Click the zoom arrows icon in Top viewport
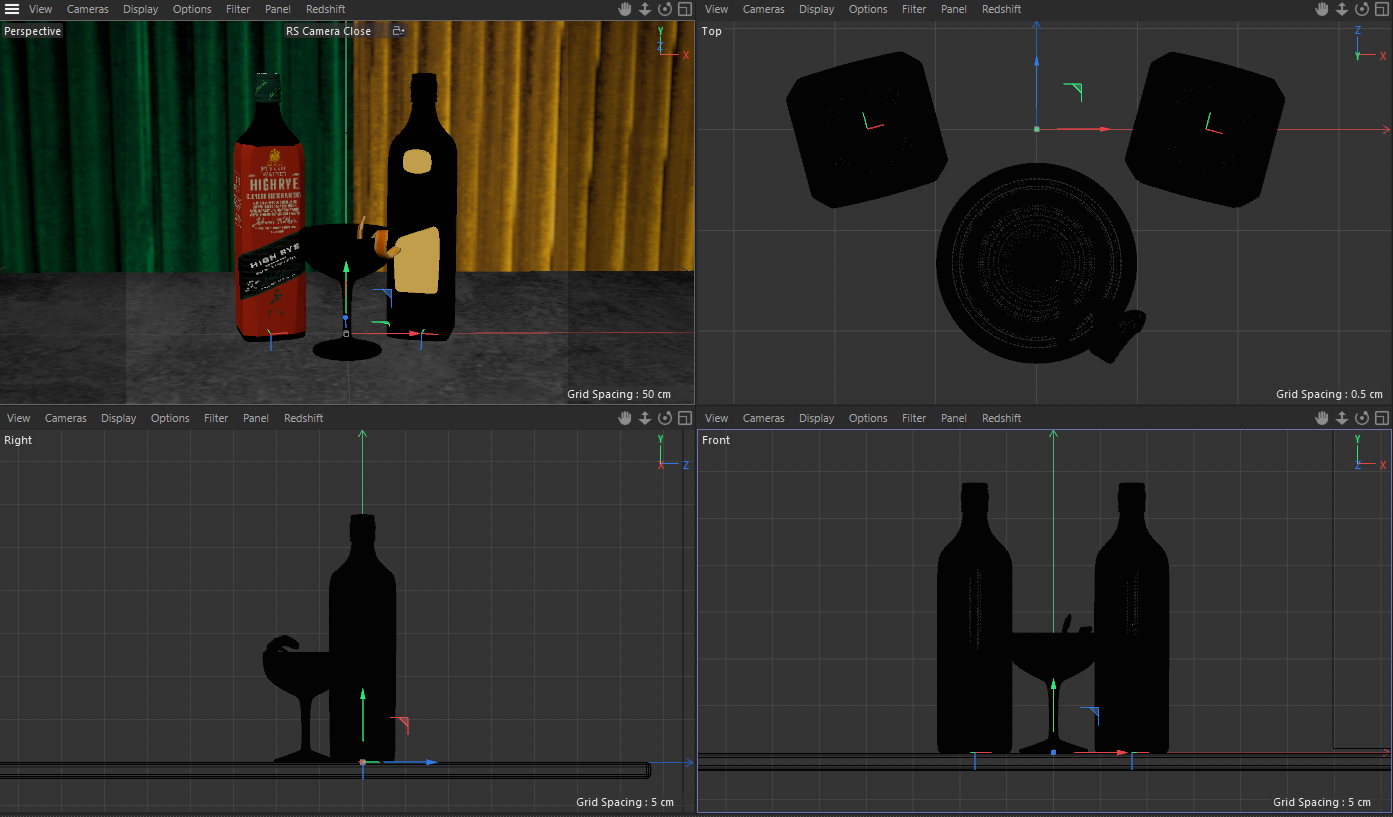Image resolution: width=1393 pixels, height=817 pixels. [1342, 9]
